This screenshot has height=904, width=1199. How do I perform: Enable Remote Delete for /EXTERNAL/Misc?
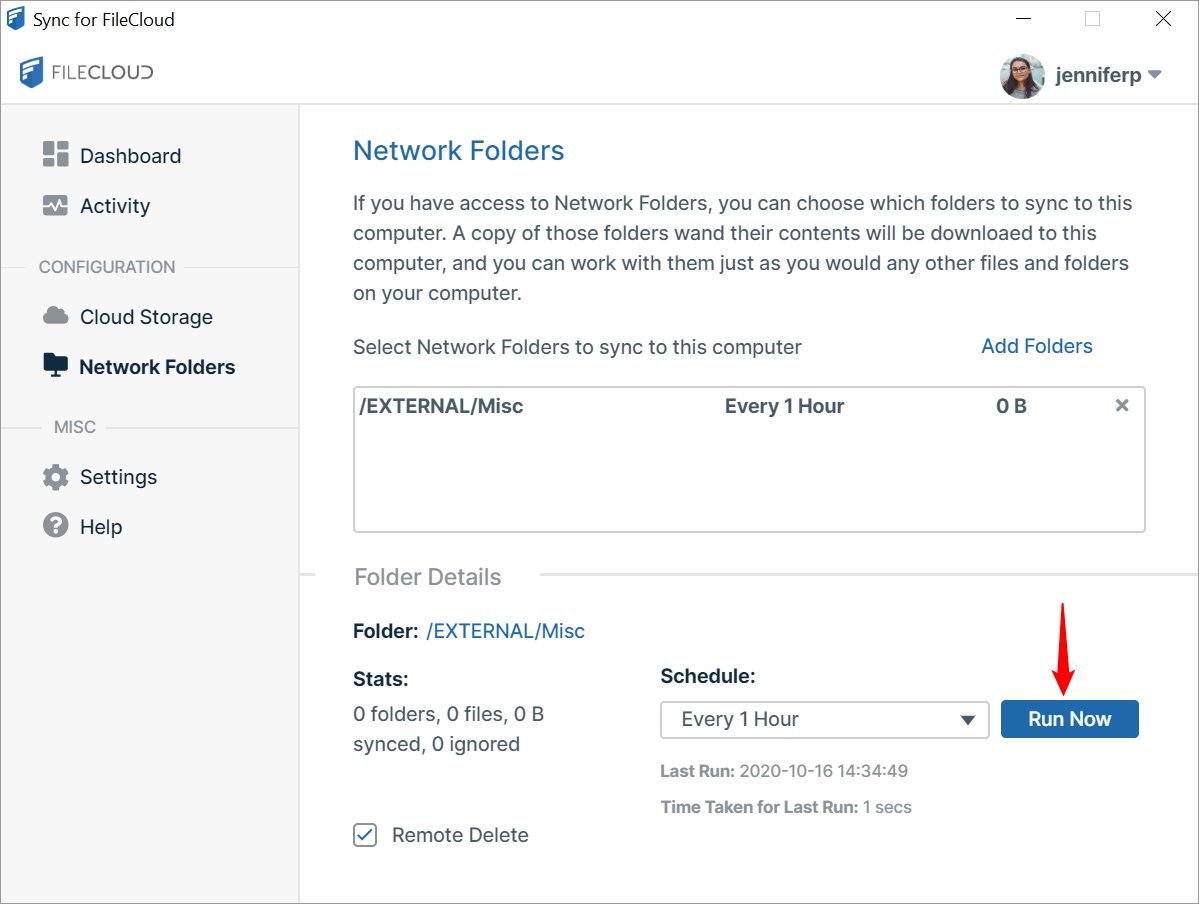click(x=364, y=835)
